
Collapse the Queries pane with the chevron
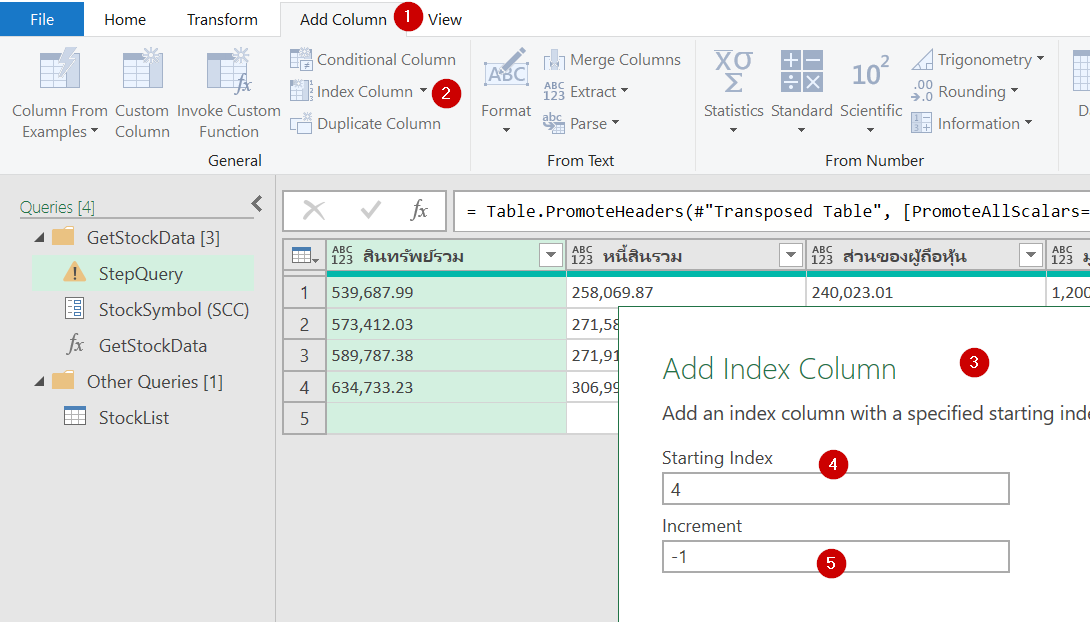(x=257, y=201)
